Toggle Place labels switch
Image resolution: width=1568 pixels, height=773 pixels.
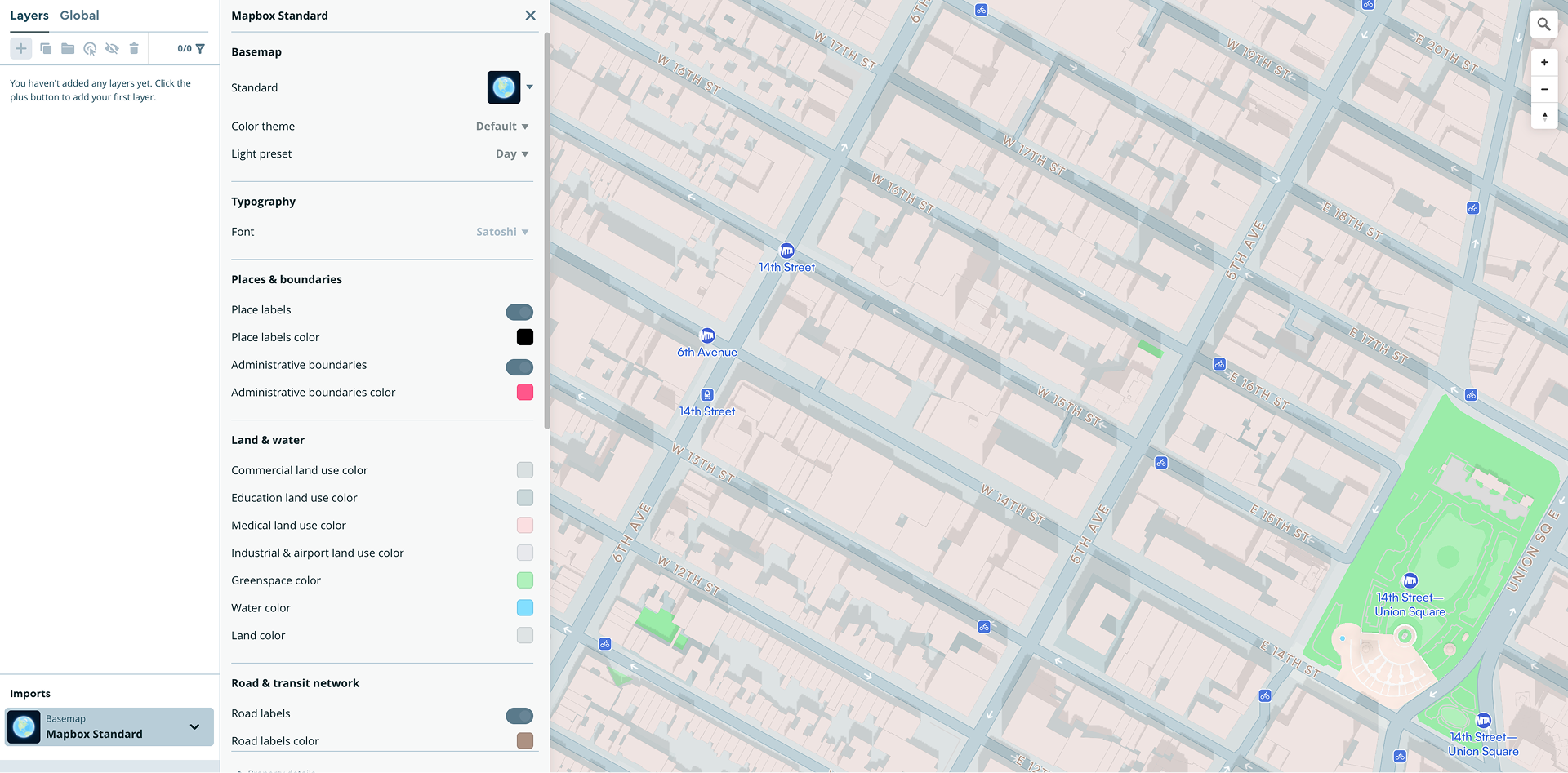[x=519, y=312]
